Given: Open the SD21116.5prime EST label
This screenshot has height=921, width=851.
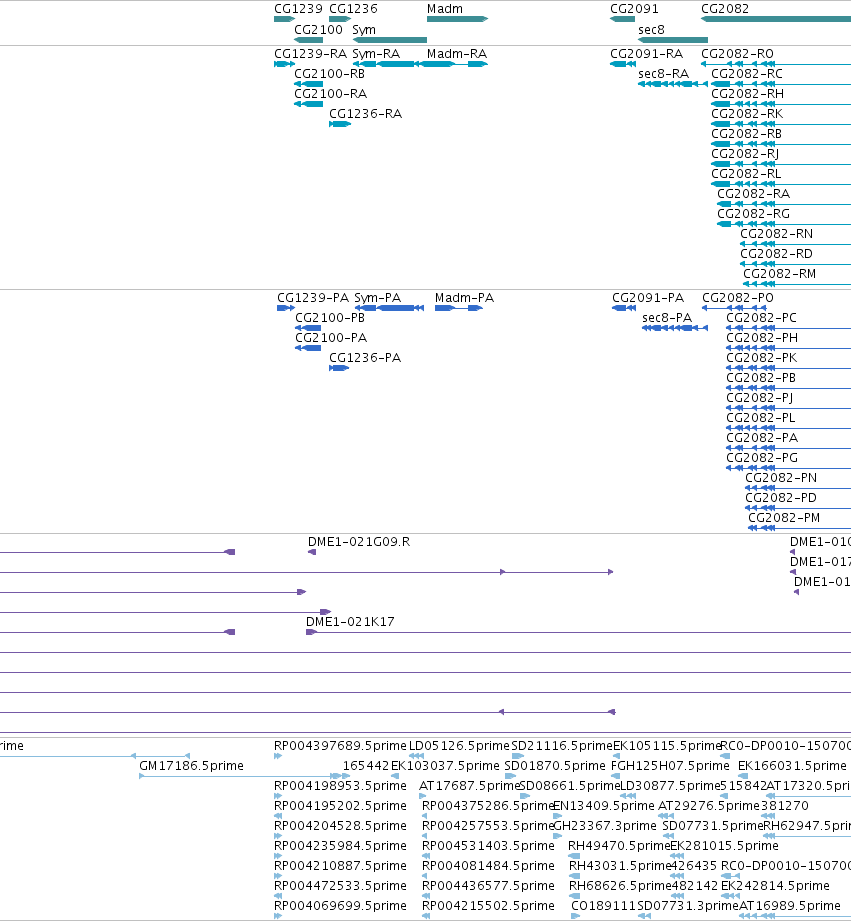Looking at the screenshot, I should click(x=562, y=745).
